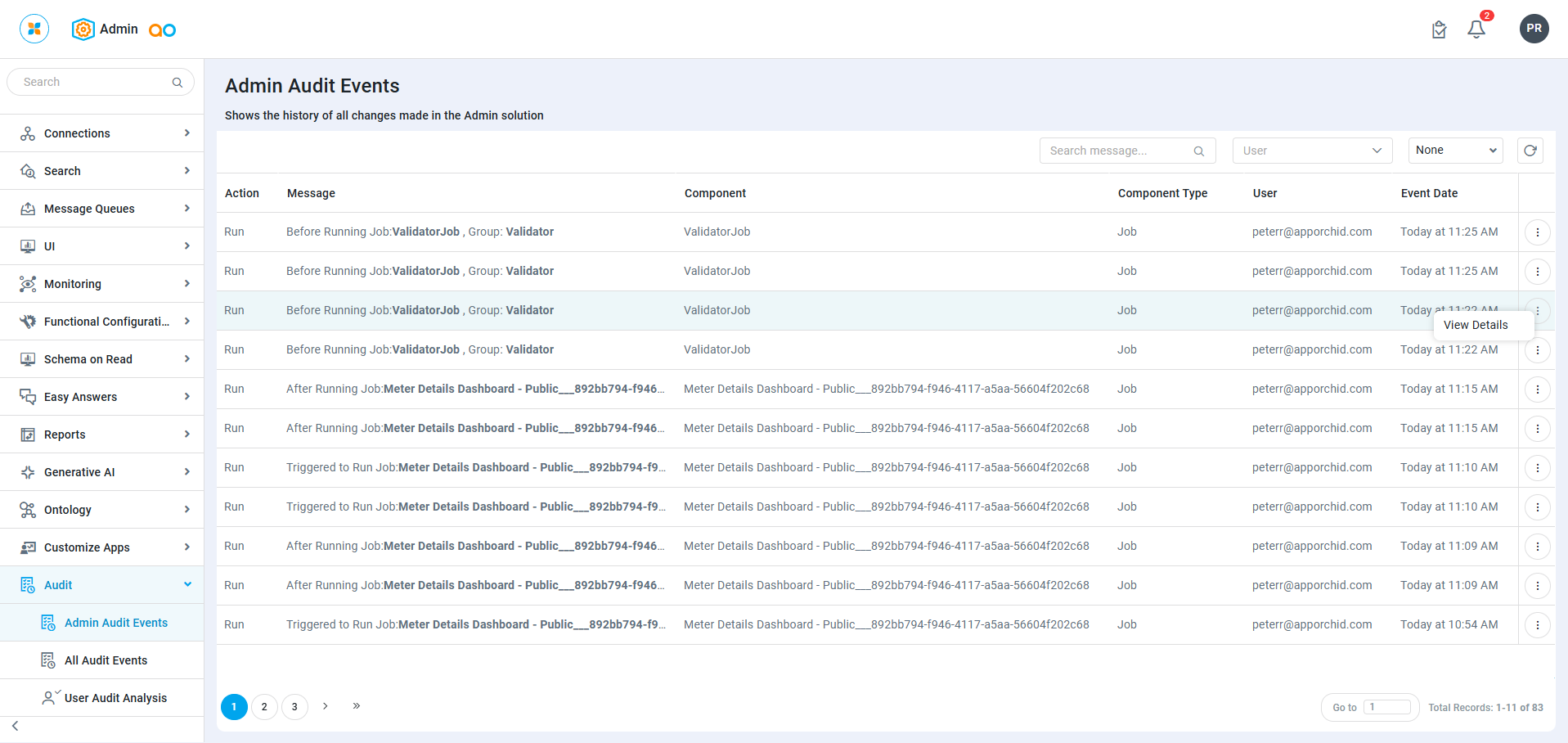Click the notifications bell icon
1568x743 pixels.
tap(1476, 29)
